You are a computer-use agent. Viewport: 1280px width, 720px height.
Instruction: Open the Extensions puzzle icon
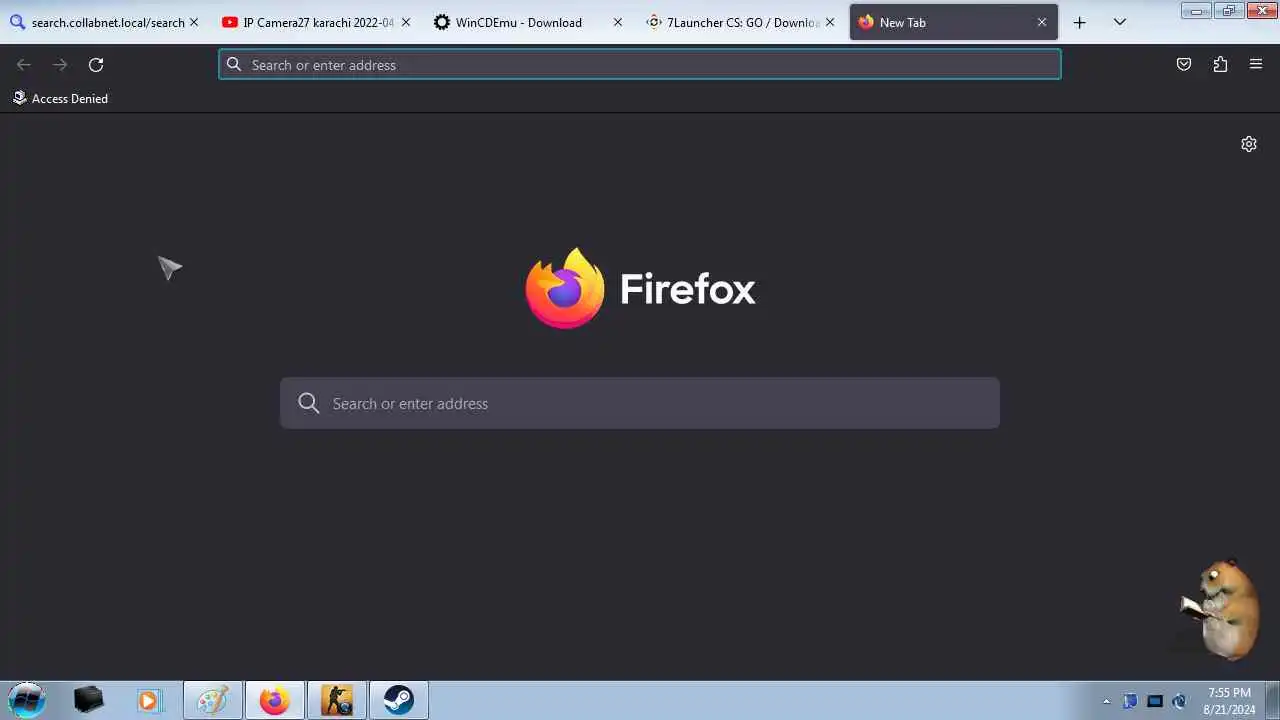coord(1220,65)
